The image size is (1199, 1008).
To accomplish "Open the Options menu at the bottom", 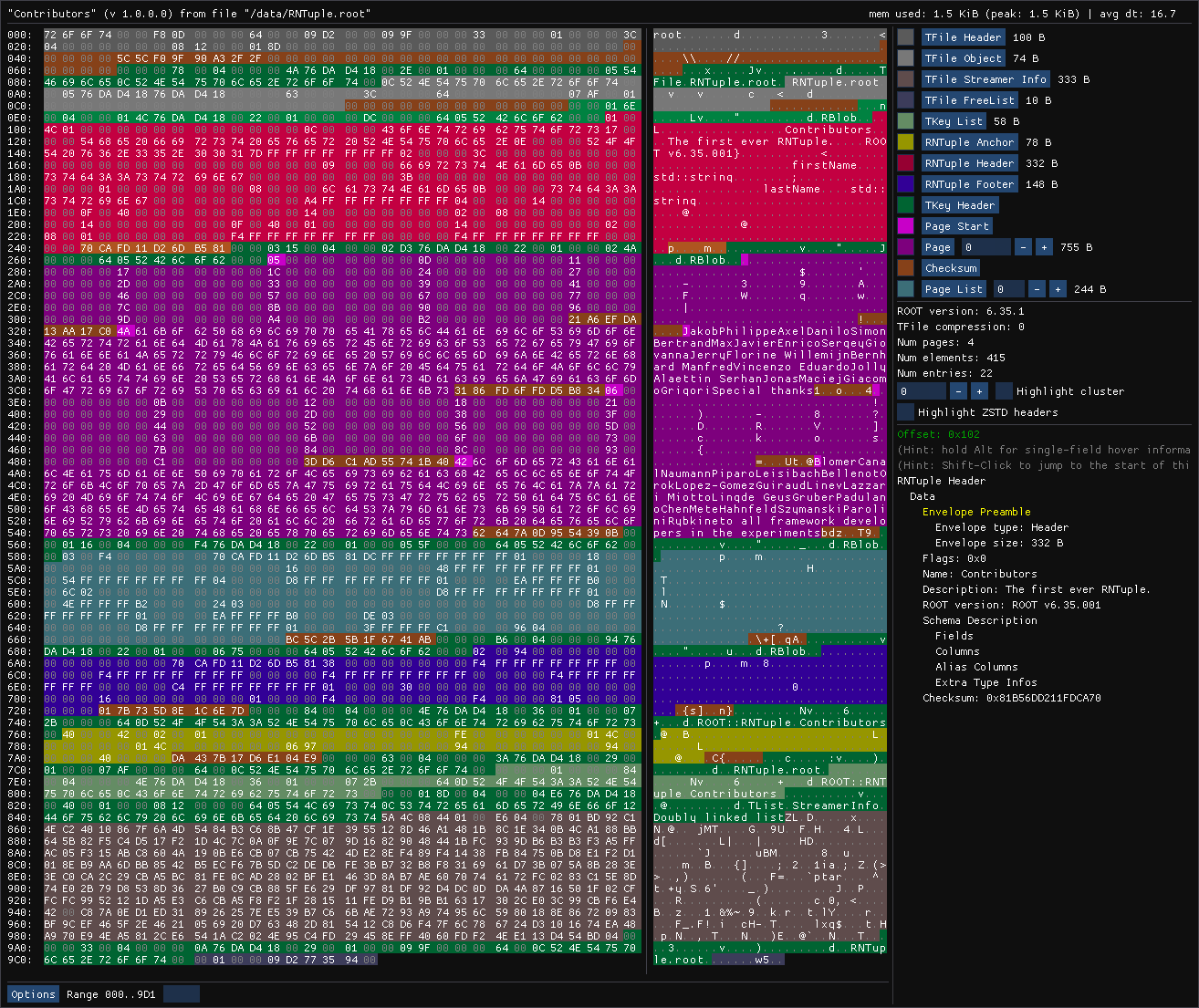I will [x=33, y=994].
